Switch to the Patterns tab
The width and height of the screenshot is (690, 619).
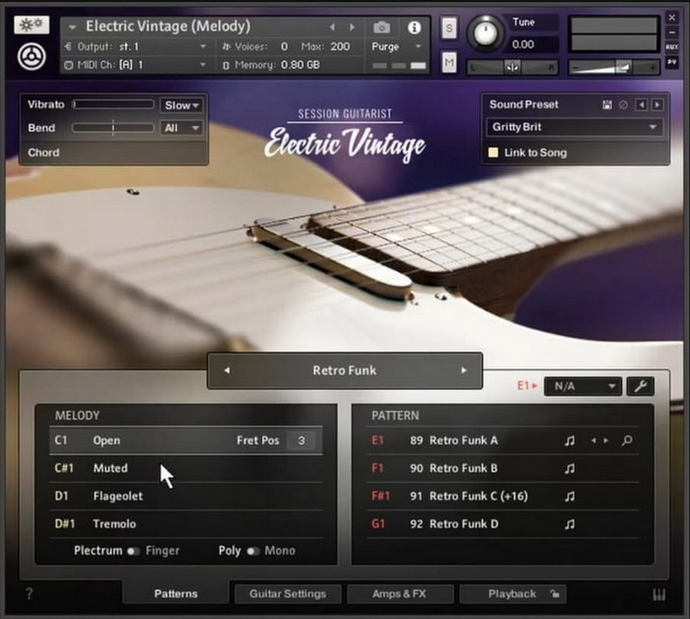point(176,594)
